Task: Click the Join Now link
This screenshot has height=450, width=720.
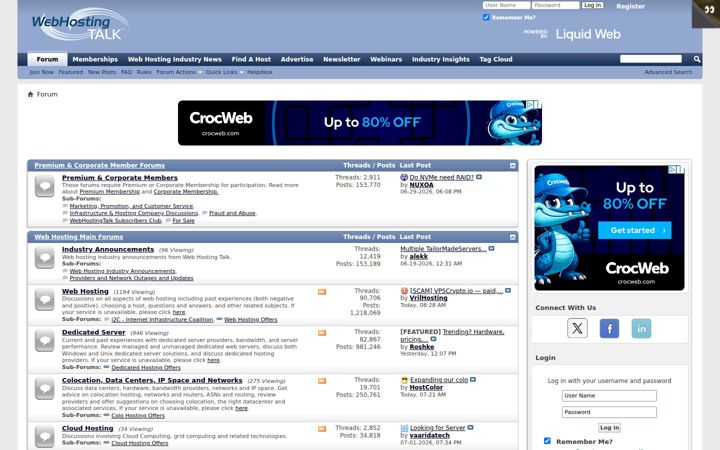Action: 41,72
